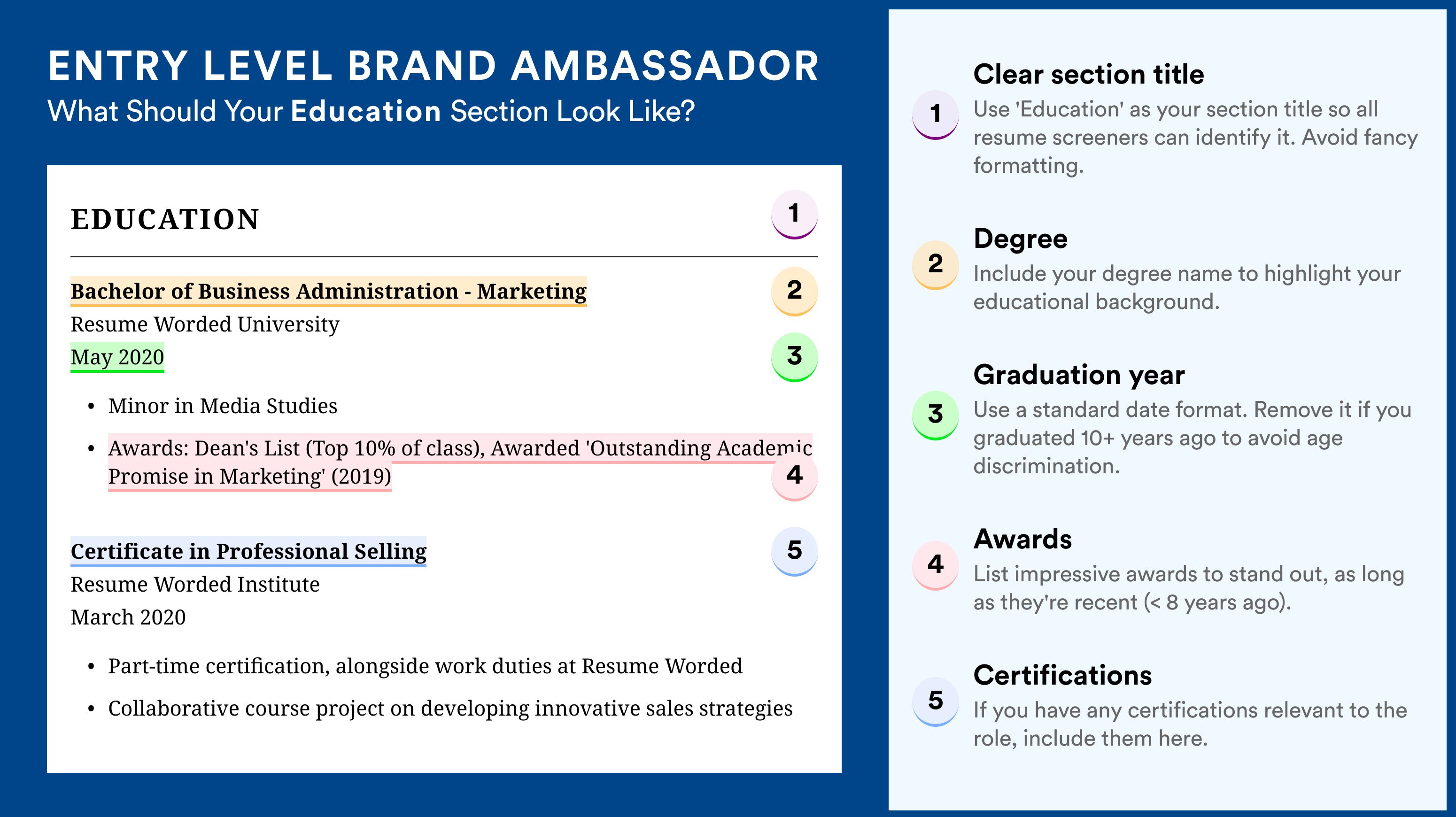Select the green highlighted May 2020 date

pyautogui.click(x=117, y=357)
